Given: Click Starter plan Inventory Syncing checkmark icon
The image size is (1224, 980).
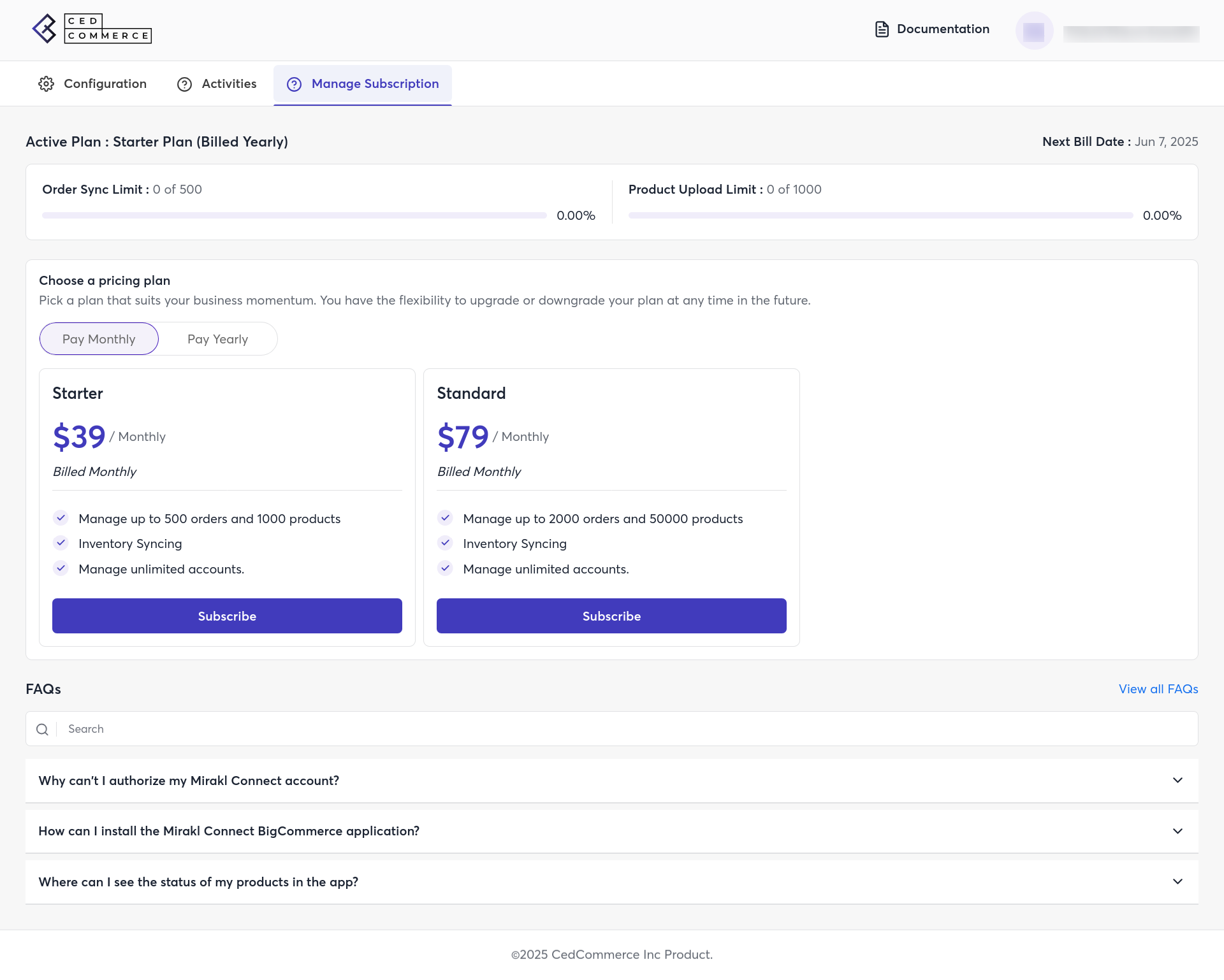Looking at the screenshot, I should [x=61, y=543].
